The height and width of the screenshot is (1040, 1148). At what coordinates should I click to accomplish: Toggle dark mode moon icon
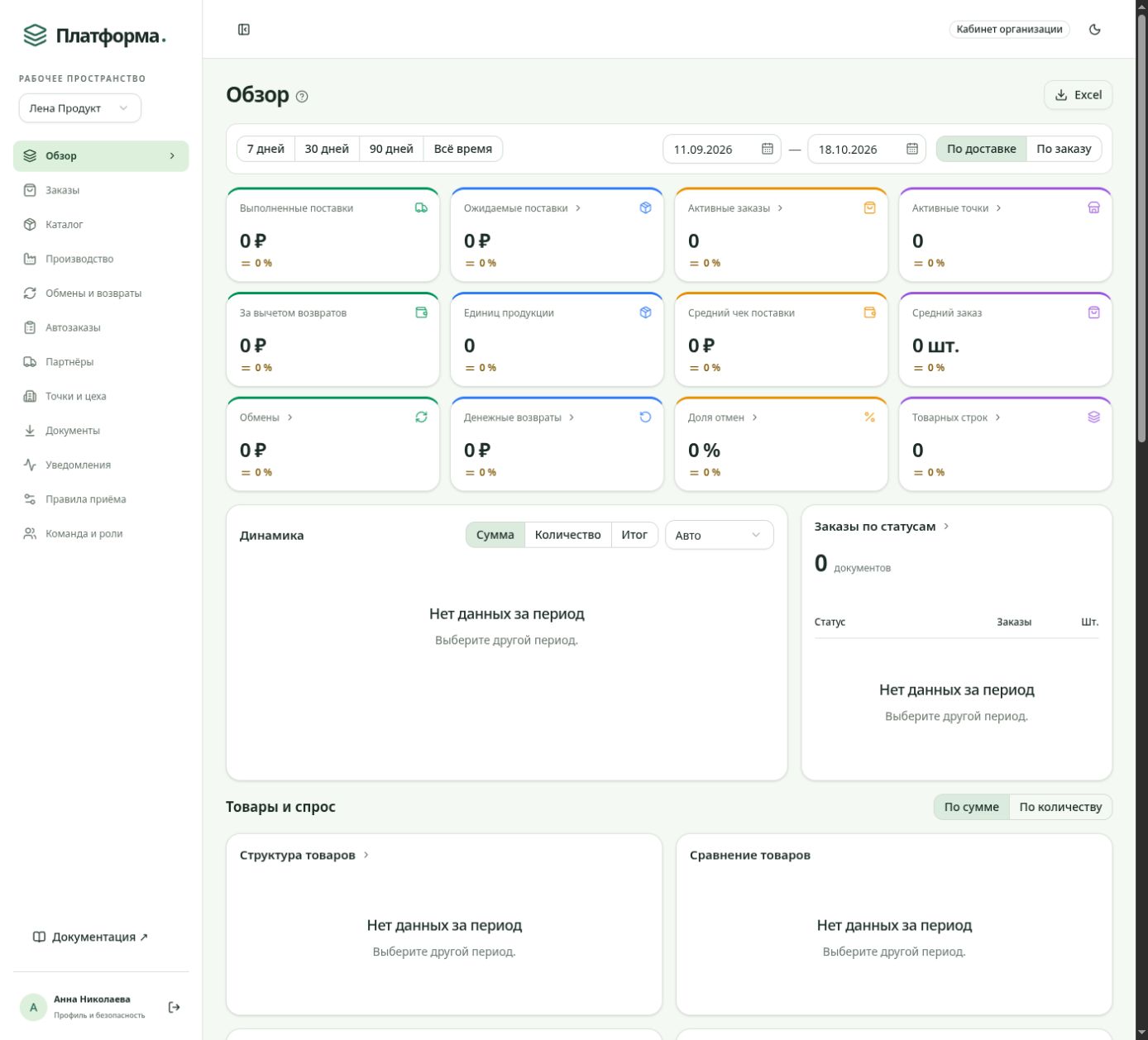point(1095,30)
